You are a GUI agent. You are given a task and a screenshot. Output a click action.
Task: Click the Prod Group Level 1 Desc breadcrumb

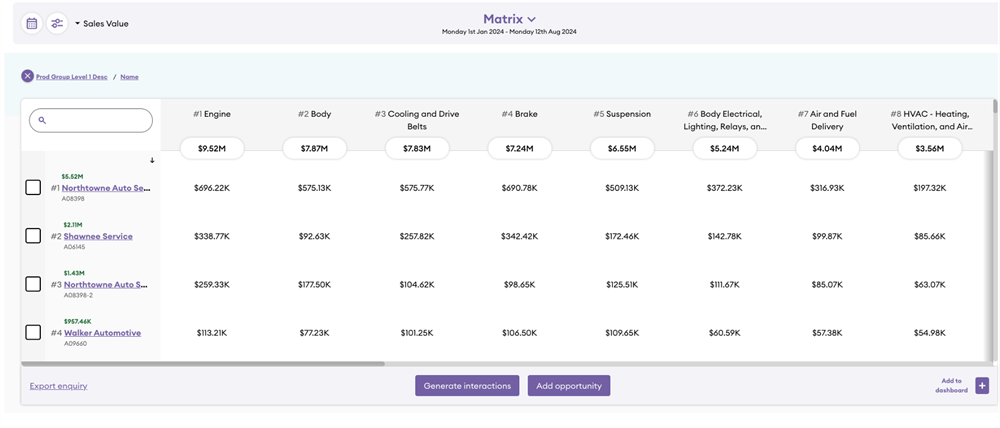pyautogui.click(x=72, y=77)
